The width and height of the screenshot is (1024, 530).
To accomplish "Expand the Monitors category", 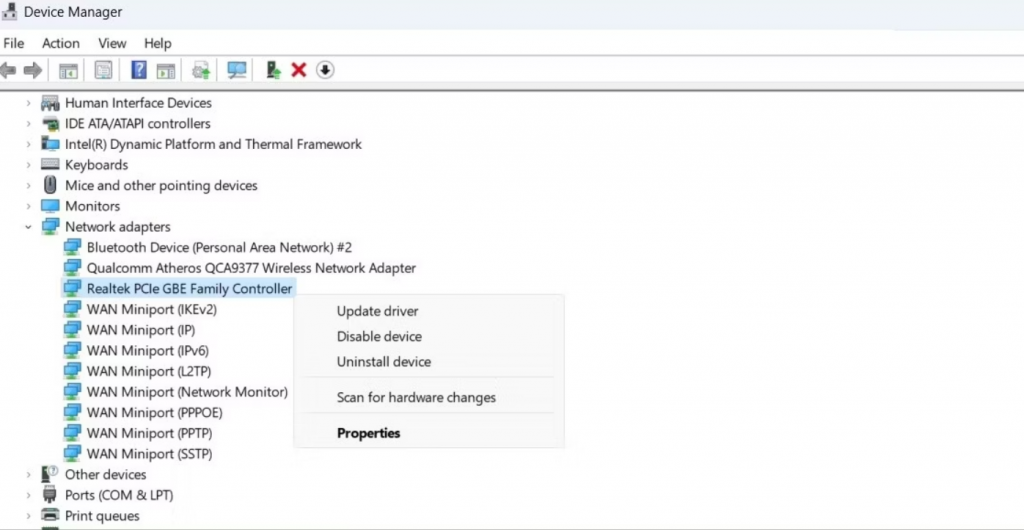I will point(28,206).
